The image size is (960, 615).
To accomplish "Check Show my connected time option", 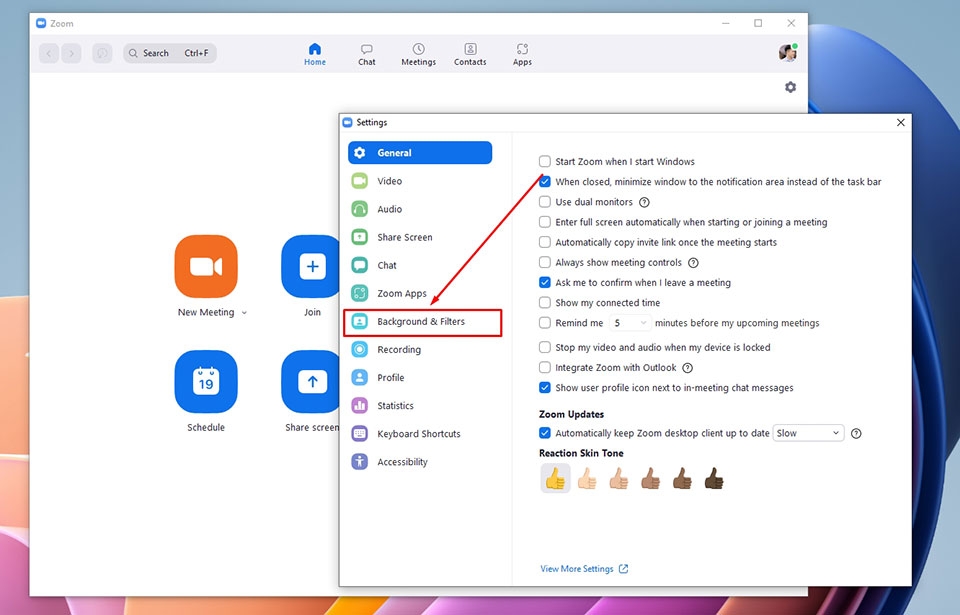I will (544, 303).
